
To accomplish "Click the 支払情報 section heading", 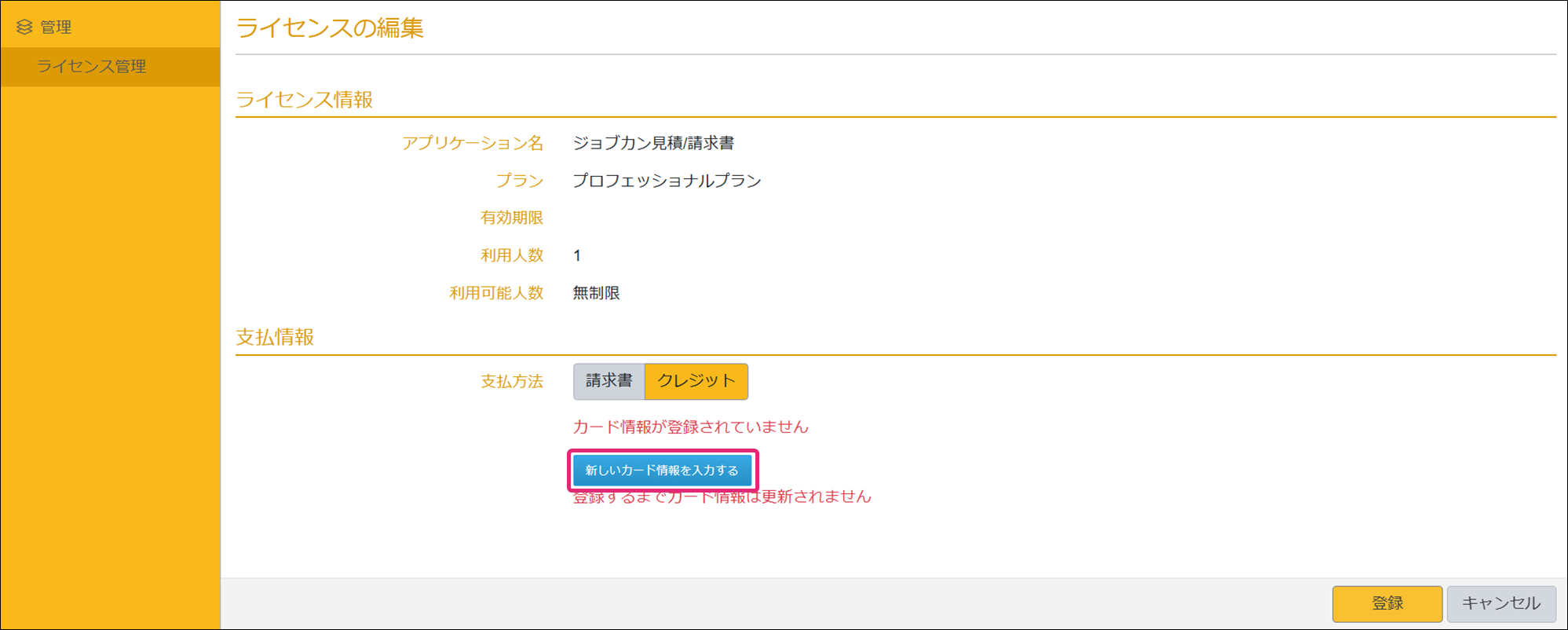I will (x=275, y=337).
